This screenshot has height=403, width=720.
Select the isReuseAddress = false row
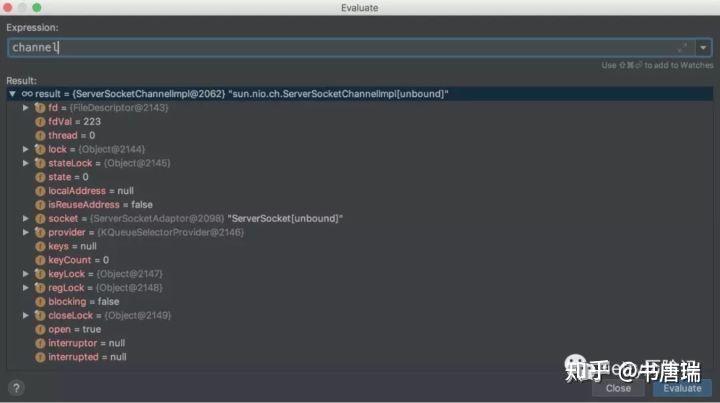360,205
